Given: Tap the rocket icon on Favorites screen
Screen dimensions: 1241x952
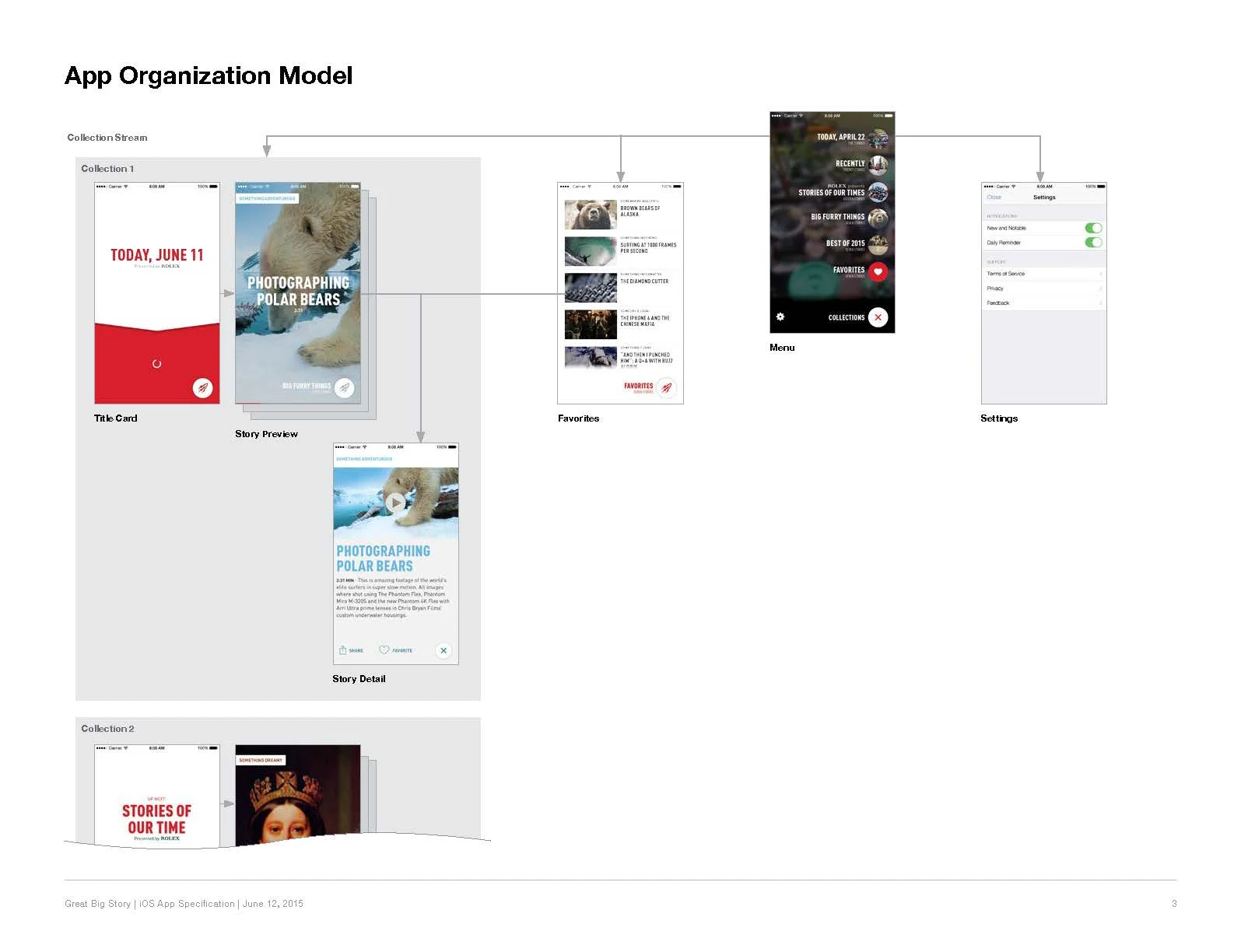Looking at the screenshot, I should click(x=666, y=387).
